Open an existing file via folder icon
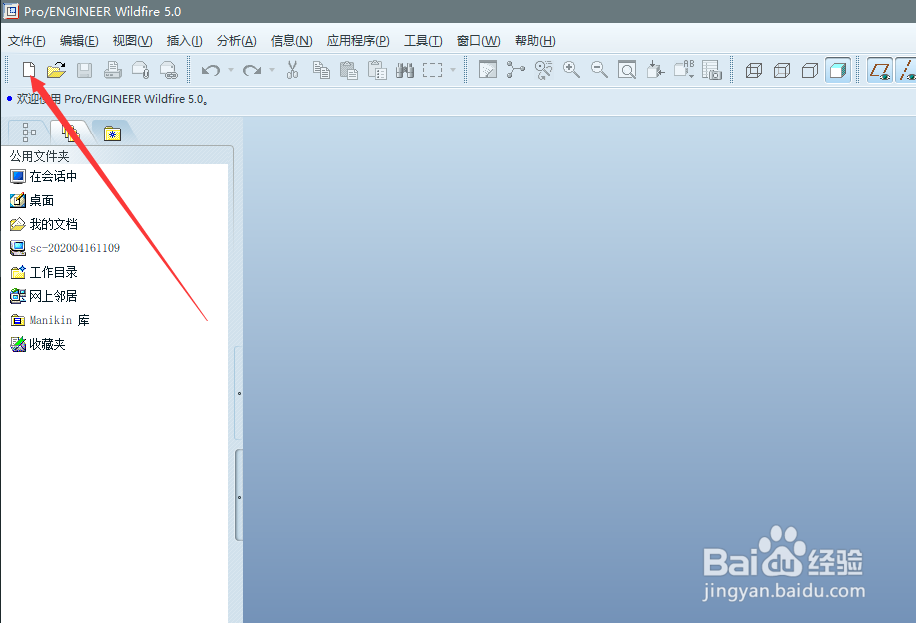This screenshot has height=623, width=916. point(56,70)
